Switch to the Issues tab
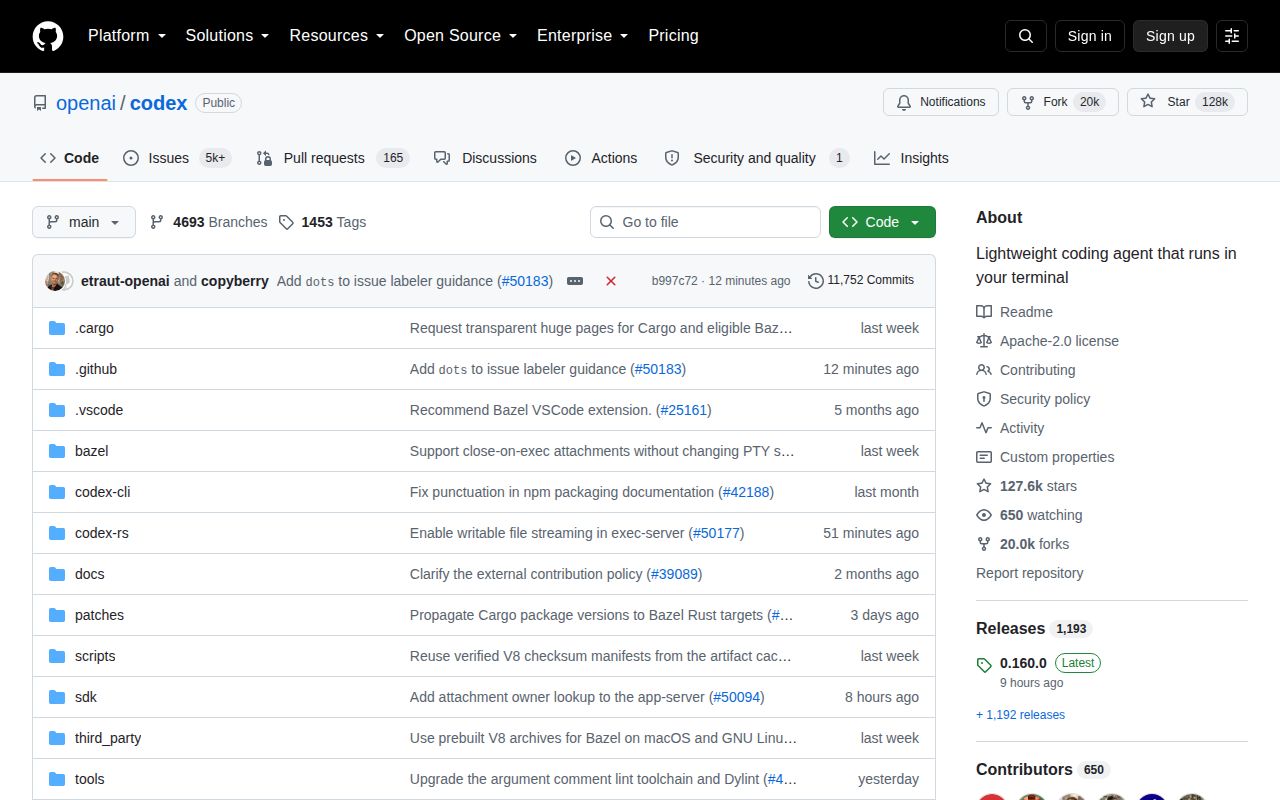 click(x=176, y=158)
